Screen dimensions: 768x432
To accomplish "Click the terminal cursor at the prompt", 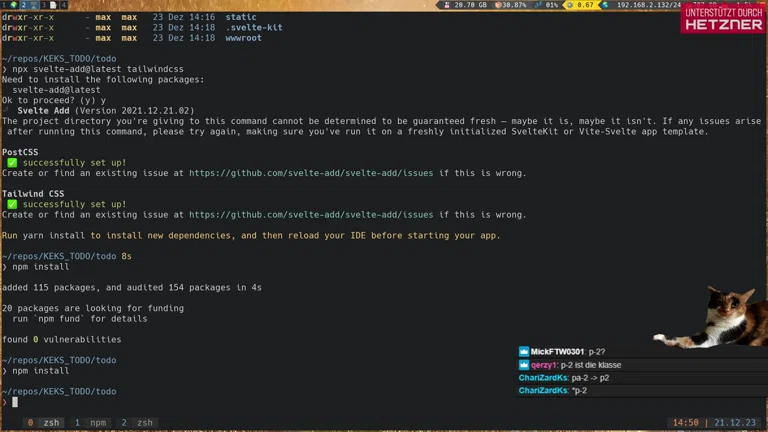I will click(15, 402).
